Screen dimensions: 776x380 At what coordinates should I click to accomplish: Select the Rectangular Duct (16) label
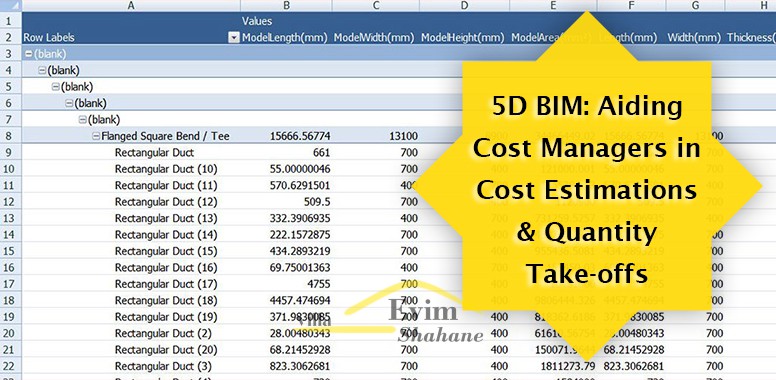(x=166, y=267)
